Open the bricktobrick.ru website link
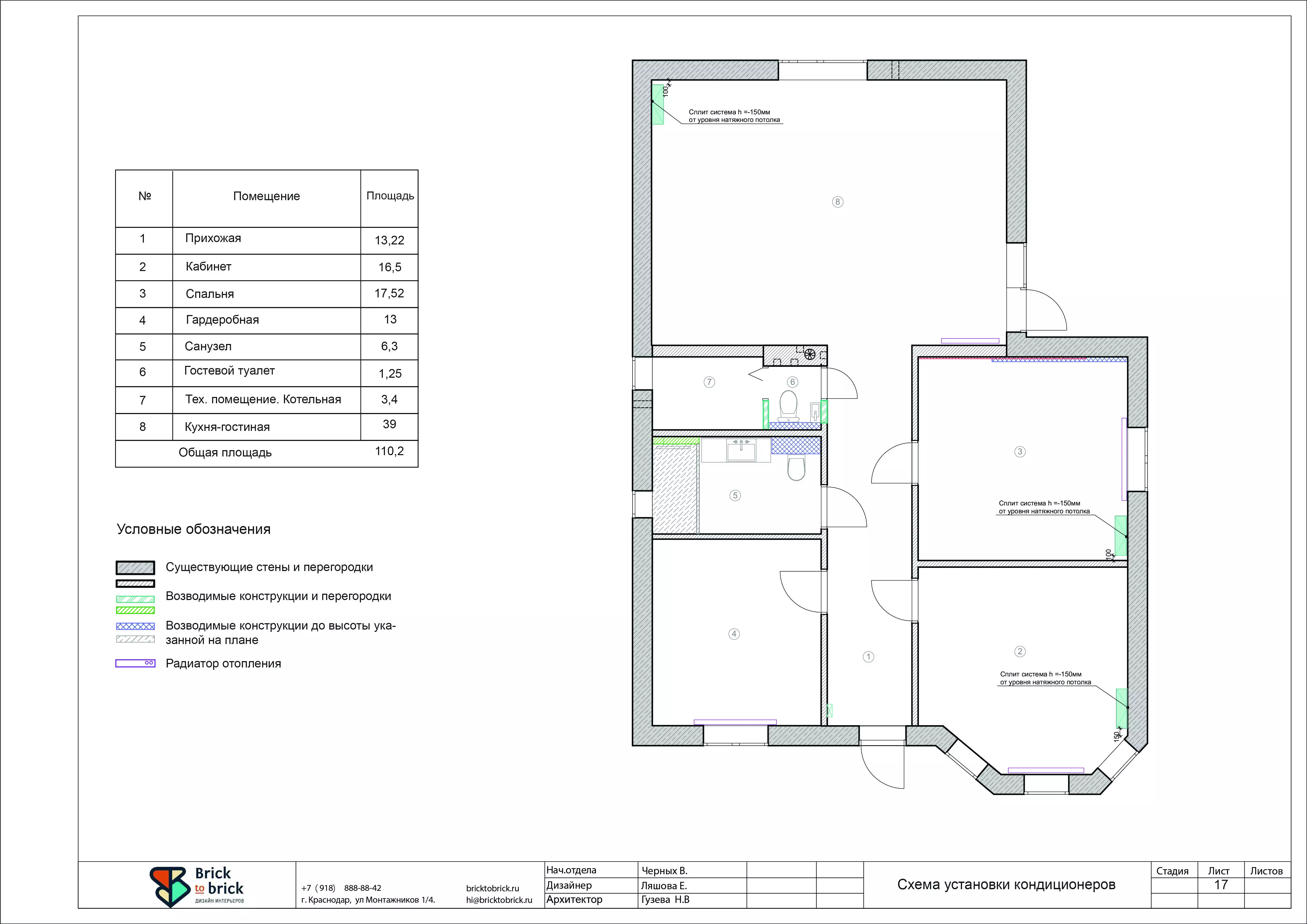Screen dimensions: 1307x924 pos(492,888)
